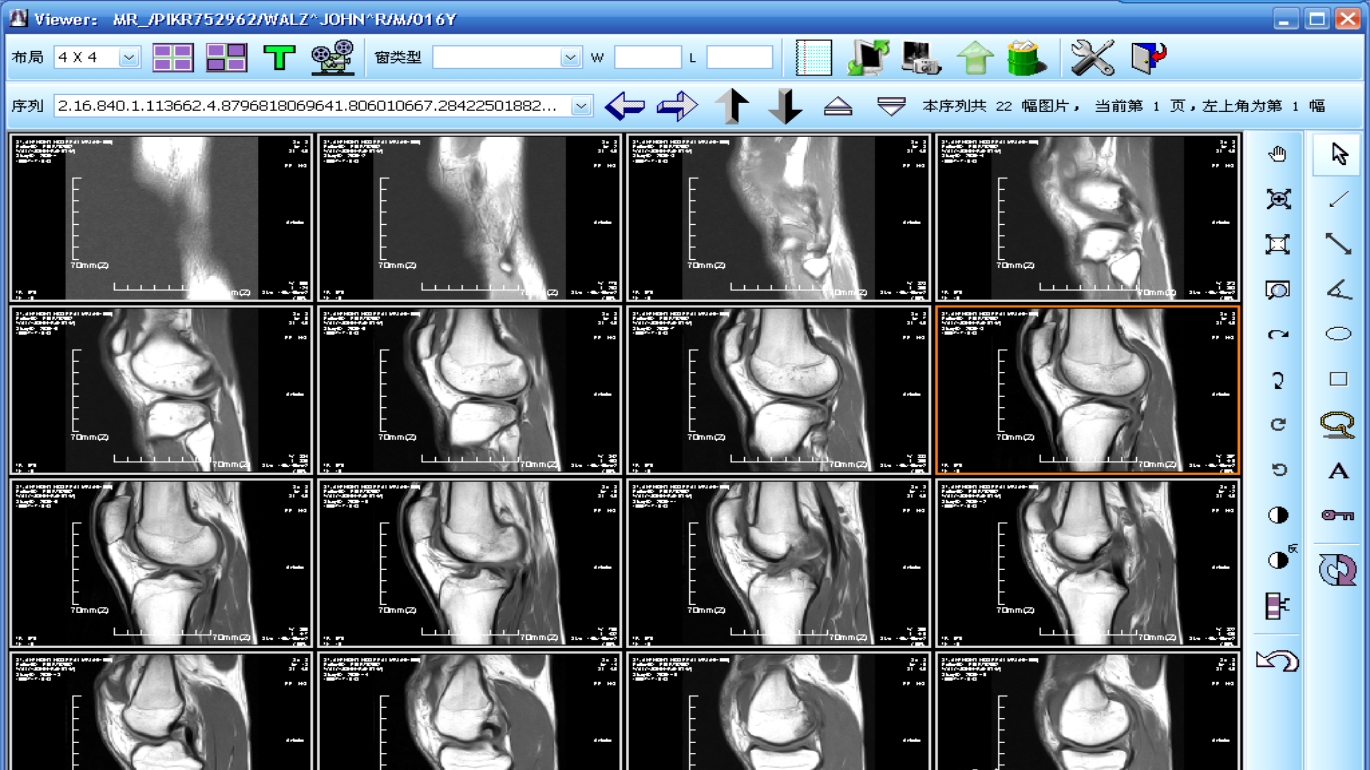1370x770 pixels.
Task: Click the green upward house arrow icon
Action: tap(974, 58)
